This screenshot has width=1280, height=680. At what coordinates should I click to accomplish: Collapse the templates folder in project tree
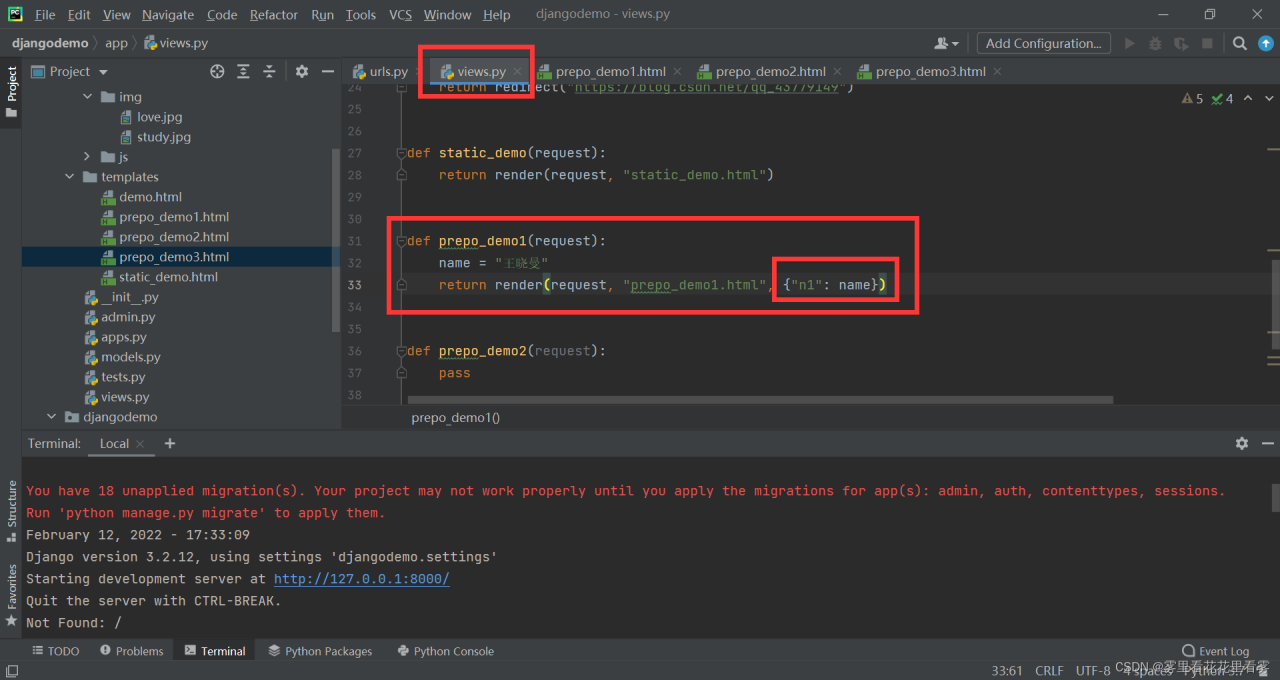tap(69, 177)
